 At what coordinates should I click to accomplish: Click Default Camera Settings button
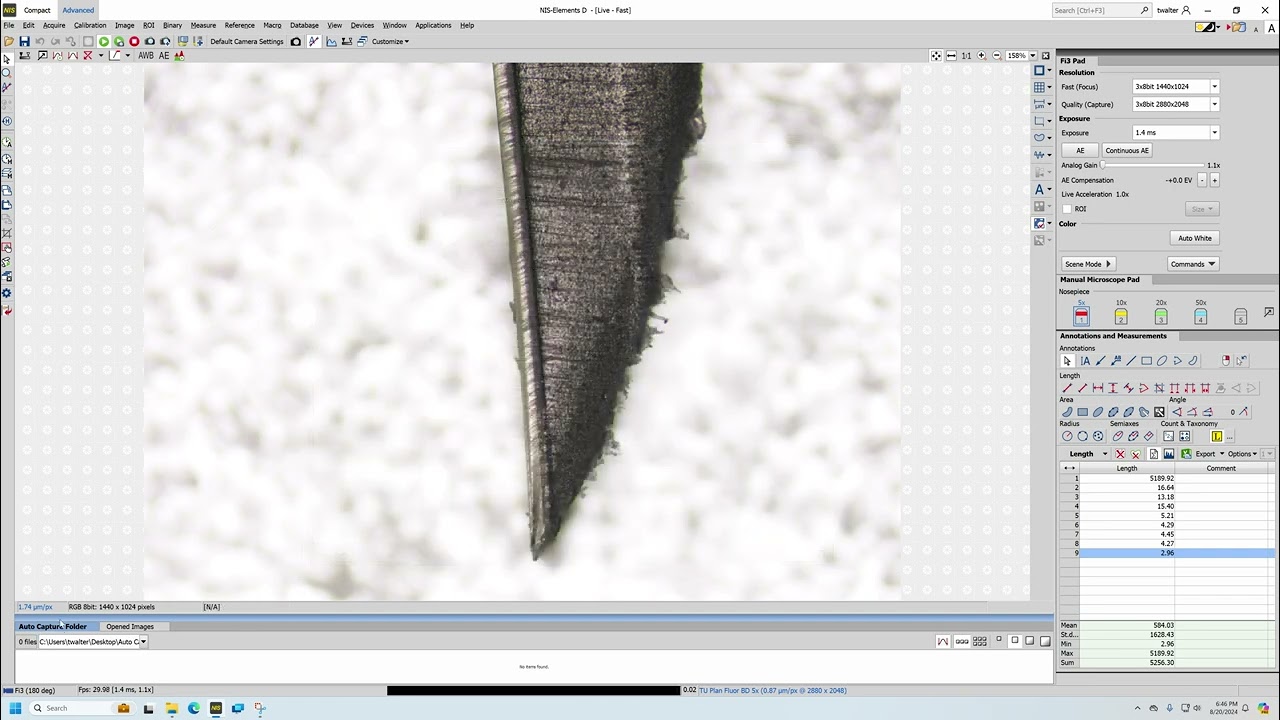[x=247, y=42]
